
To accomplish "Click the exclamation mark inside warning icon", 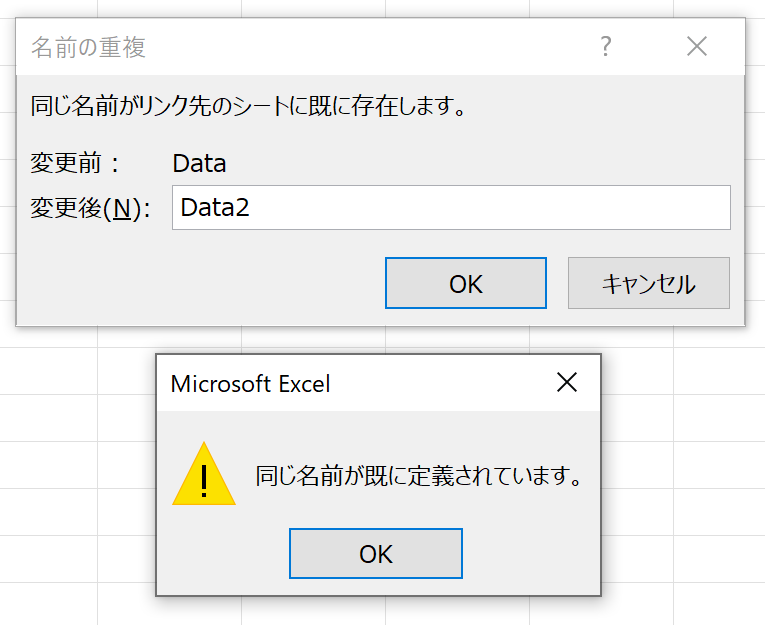I will tap(204, 480).
